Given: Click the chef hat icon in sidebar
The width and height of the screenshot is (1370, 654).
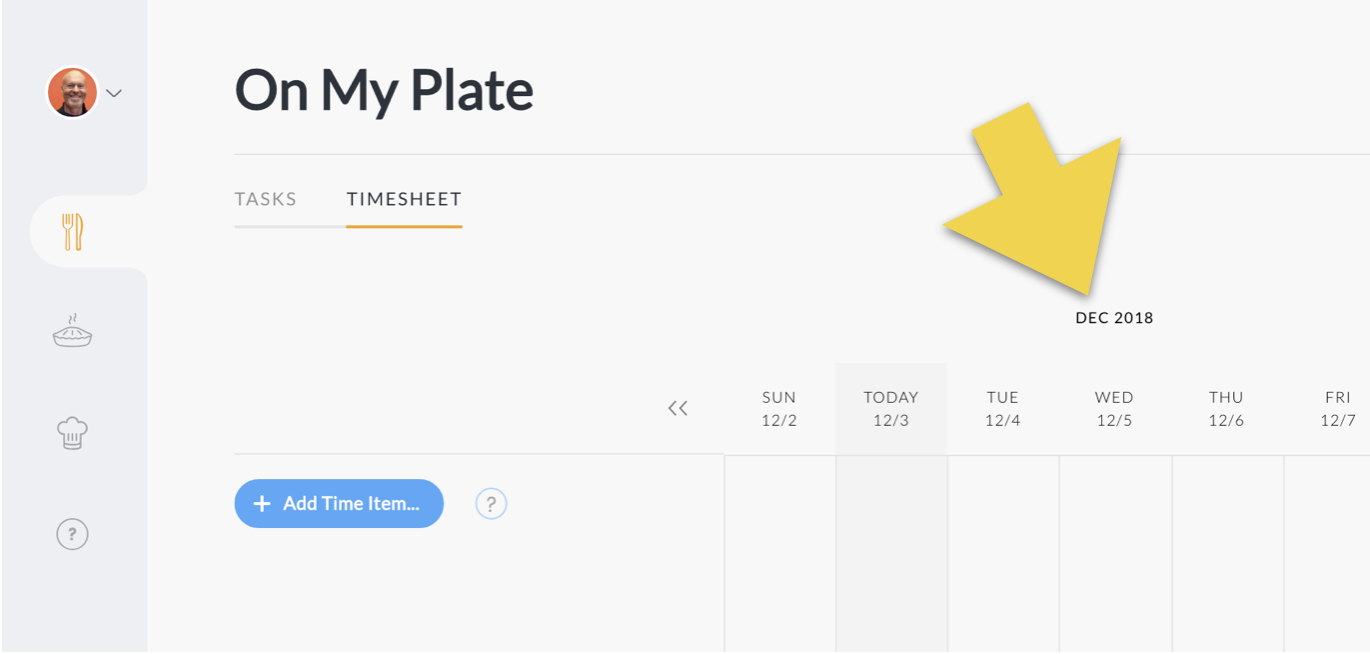Looking at the screenshot, I should 72,434.
